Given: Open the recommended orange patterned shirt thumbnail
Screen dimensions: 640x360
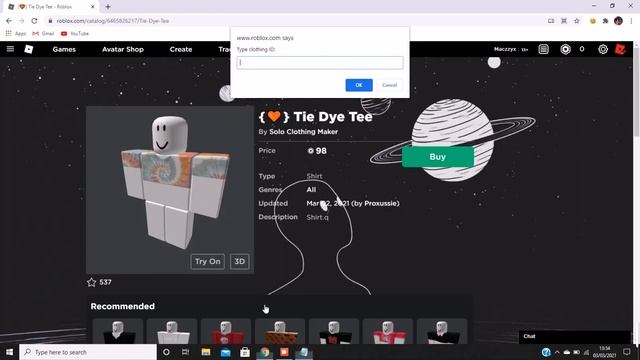Looking at the screenshot, I should coord(280,331).
